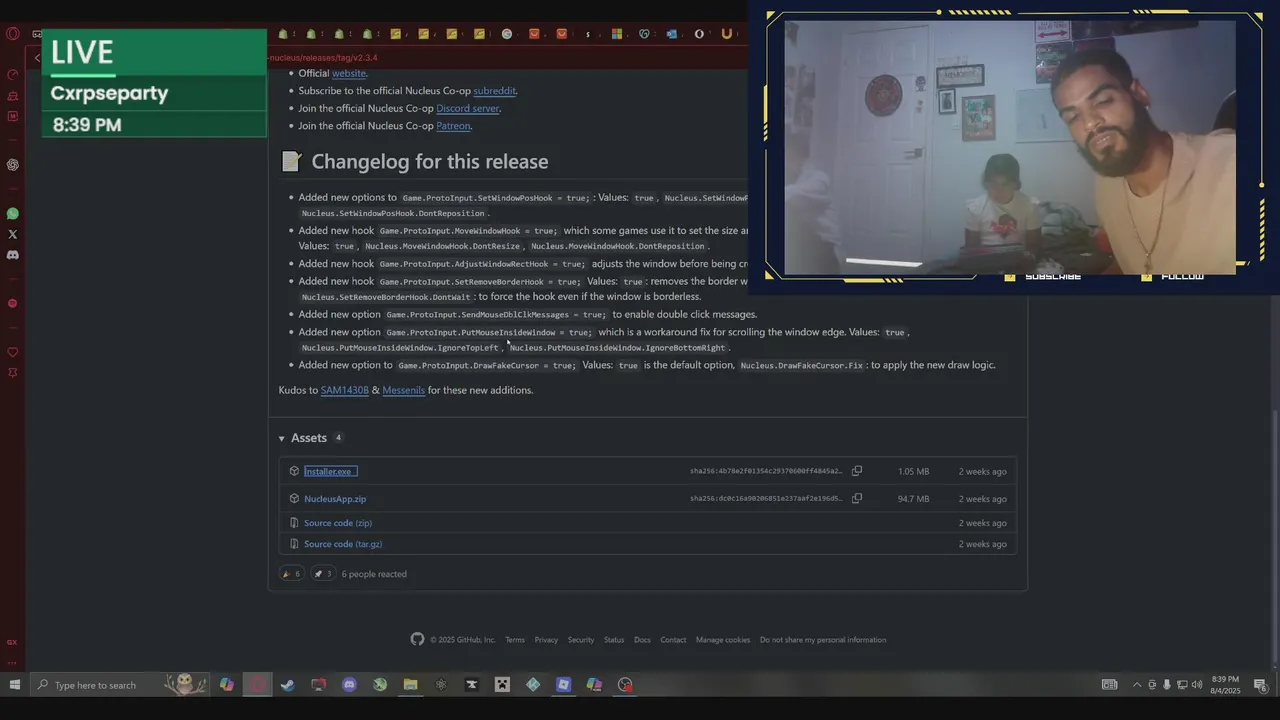This screenshot has width=1280, height=720.
Task: Open Discord in the Opera sidebar
Action: [x=13, y=255]
